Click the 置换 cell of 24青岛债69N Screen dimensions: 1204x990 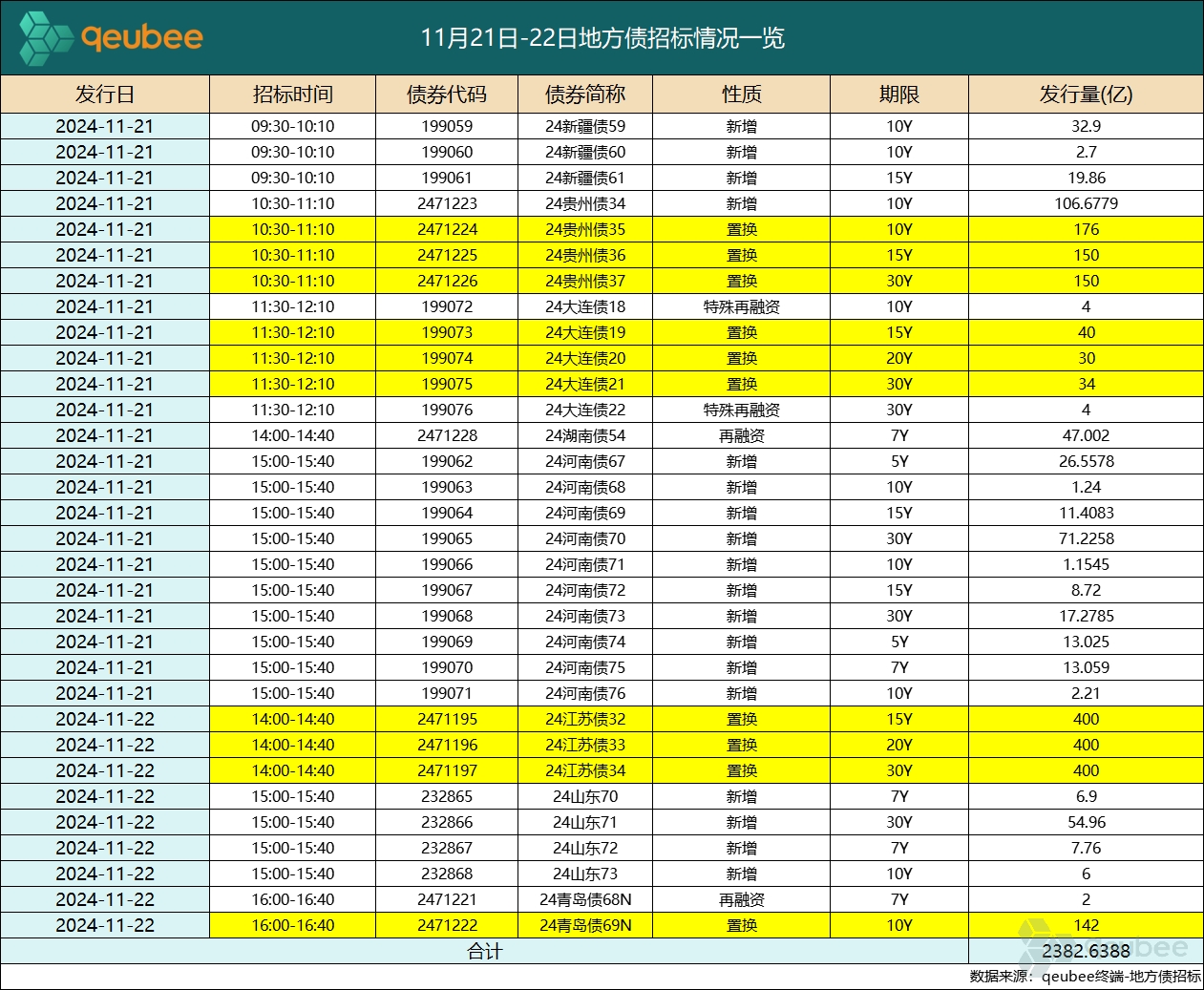(x=743, y=924)
